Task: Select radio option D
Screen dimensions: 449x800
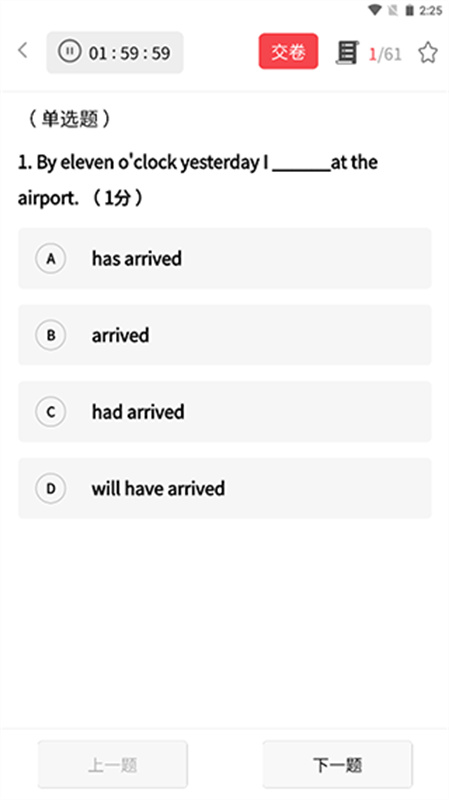Action: [x=51, y=488]
